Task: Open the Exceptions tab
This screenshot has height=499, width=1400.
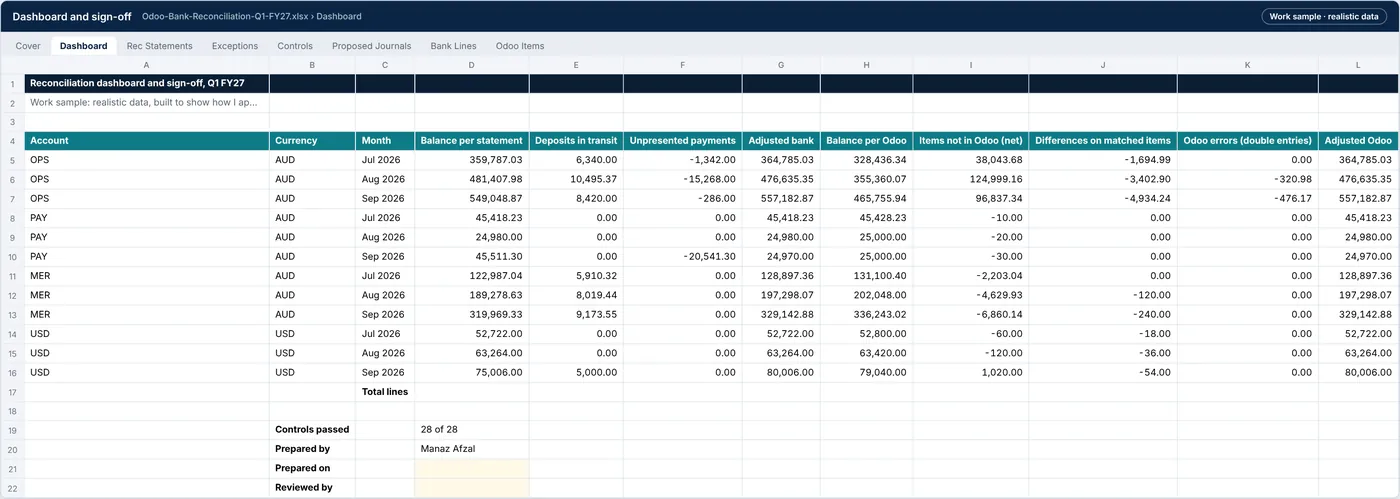Action: [235, 46]
